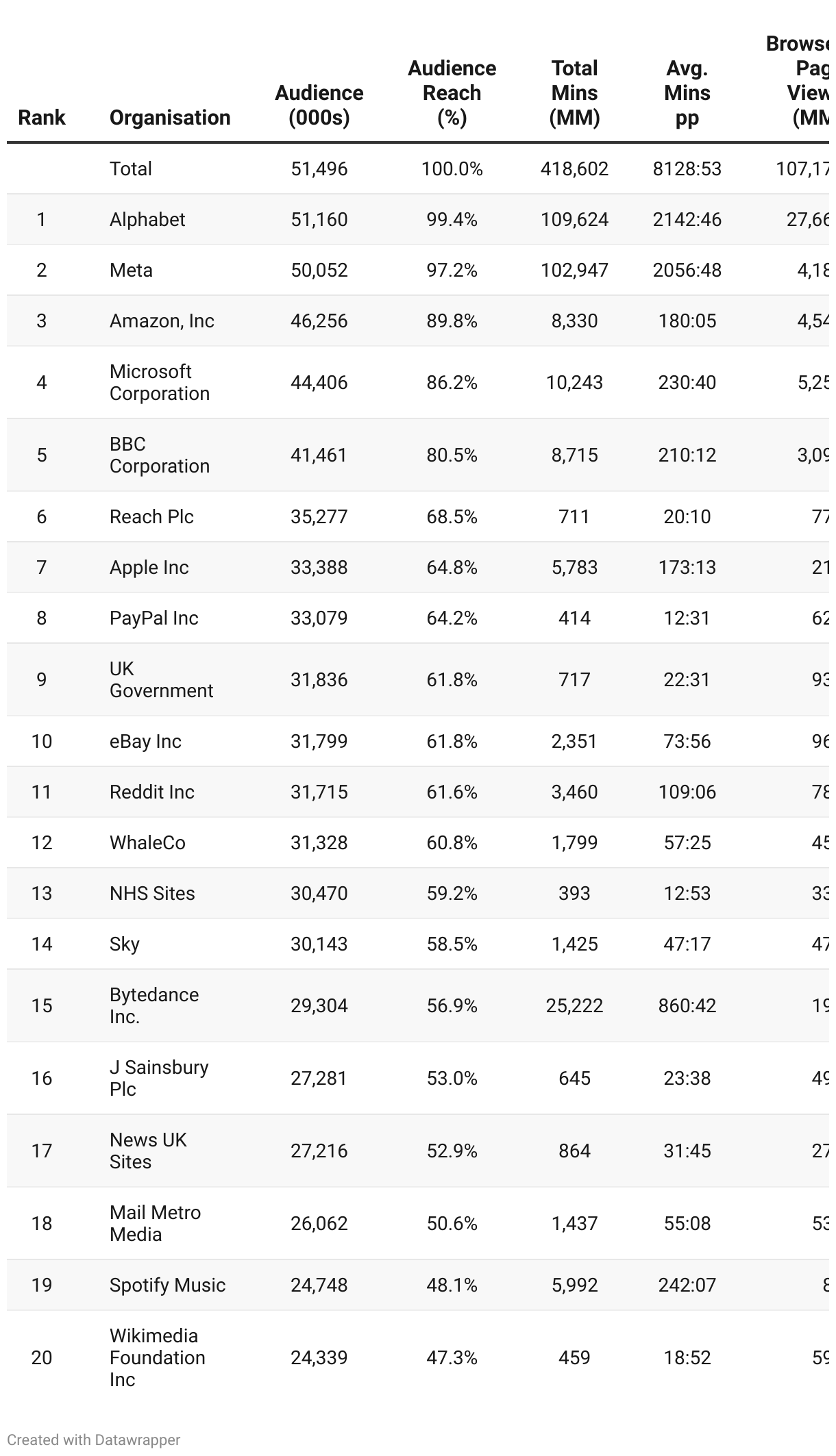
Task: Click the Spotify Music cell
Action: coord(167,1285)
